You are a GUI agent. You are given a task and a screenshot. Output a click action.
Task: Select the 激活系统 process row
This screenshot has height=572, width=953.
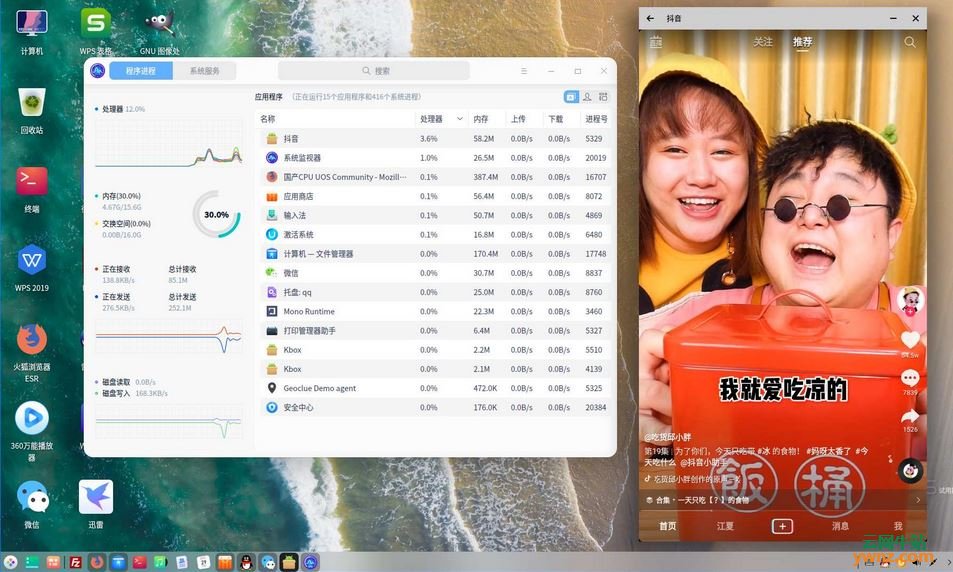tap(435, 235)
